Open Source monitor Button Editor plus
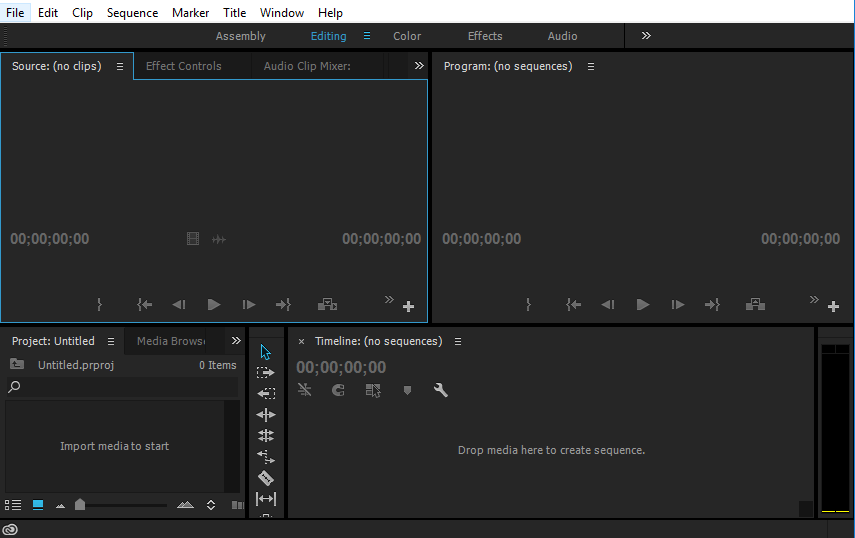This screenshot has height=538, width=855. coord(408,307)
